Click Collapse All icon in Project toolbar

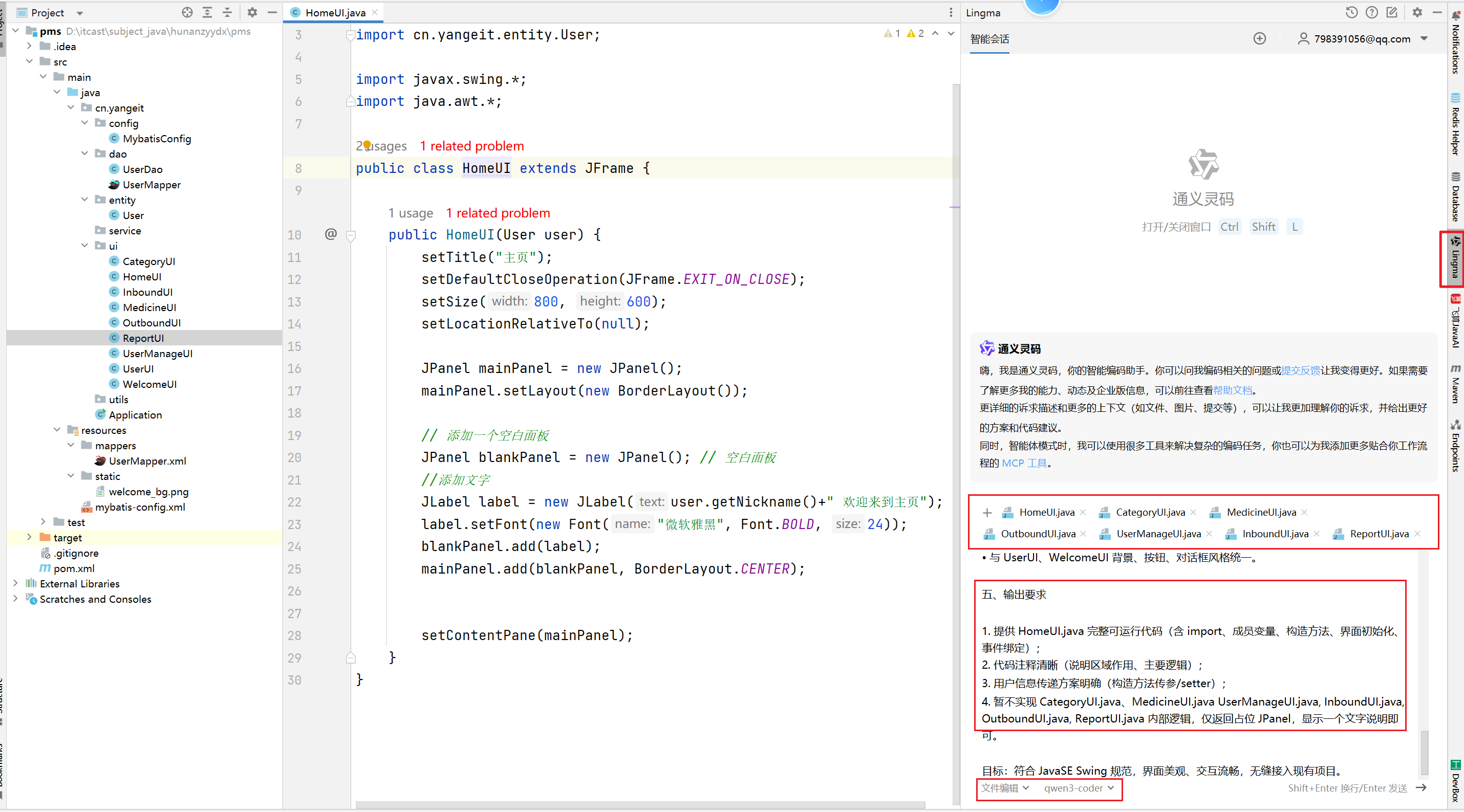pyautogui.click(x=227, y=12)
